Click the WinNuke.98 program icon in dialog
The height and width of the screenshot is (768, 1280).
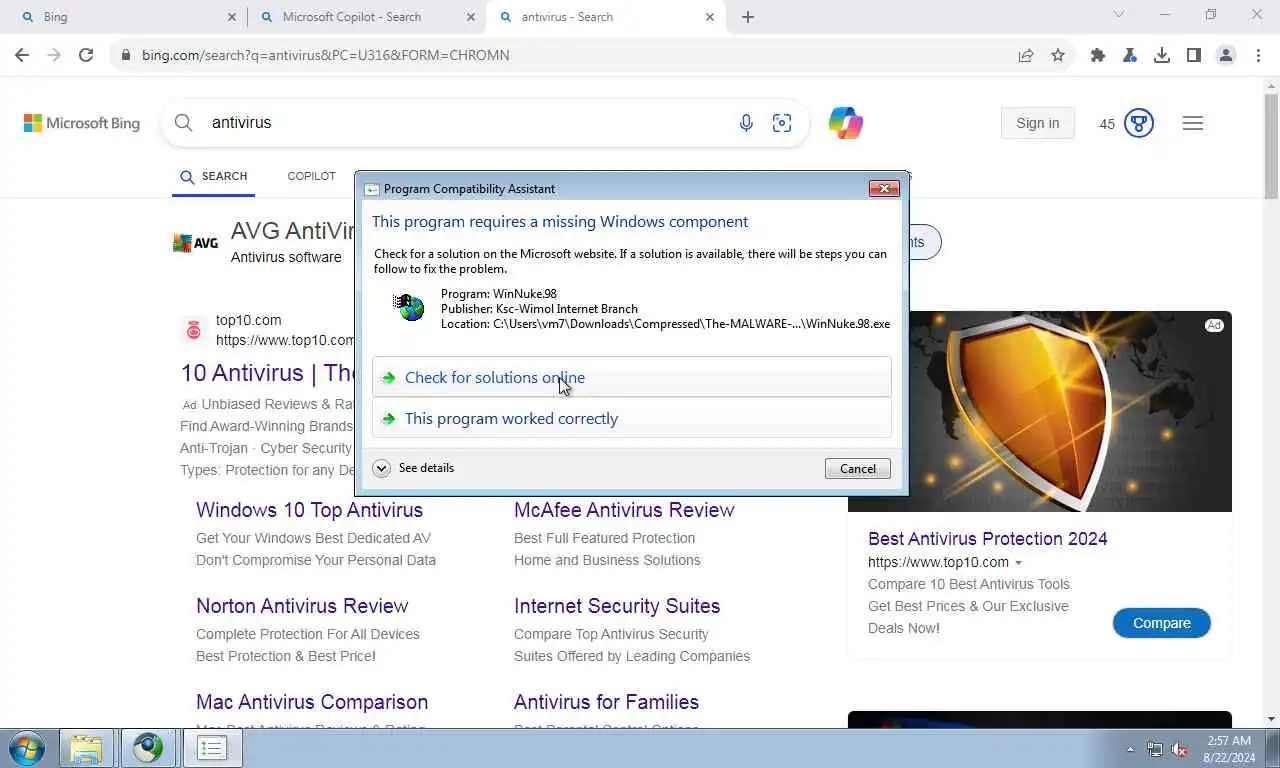(408, 307)
